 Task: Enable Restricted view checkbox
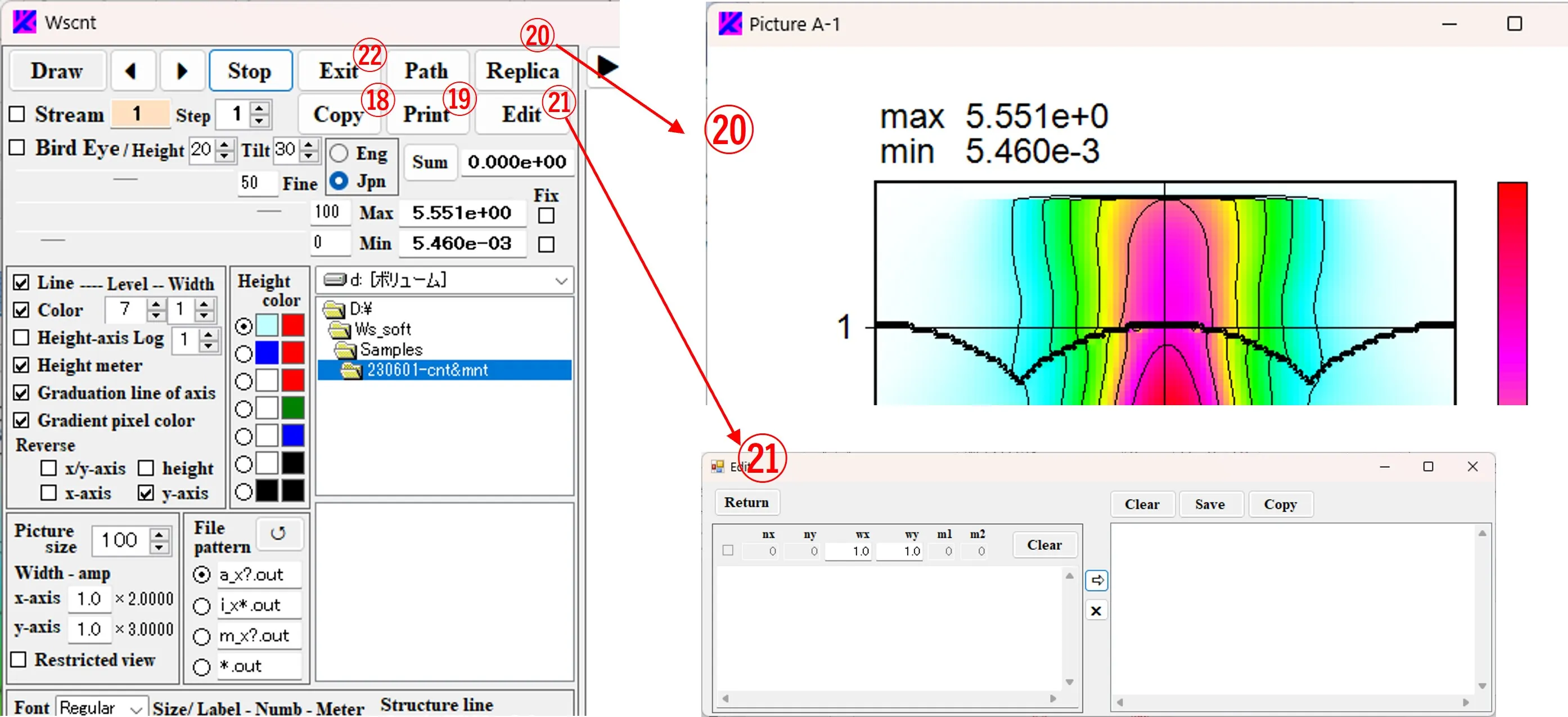point(19,660)
